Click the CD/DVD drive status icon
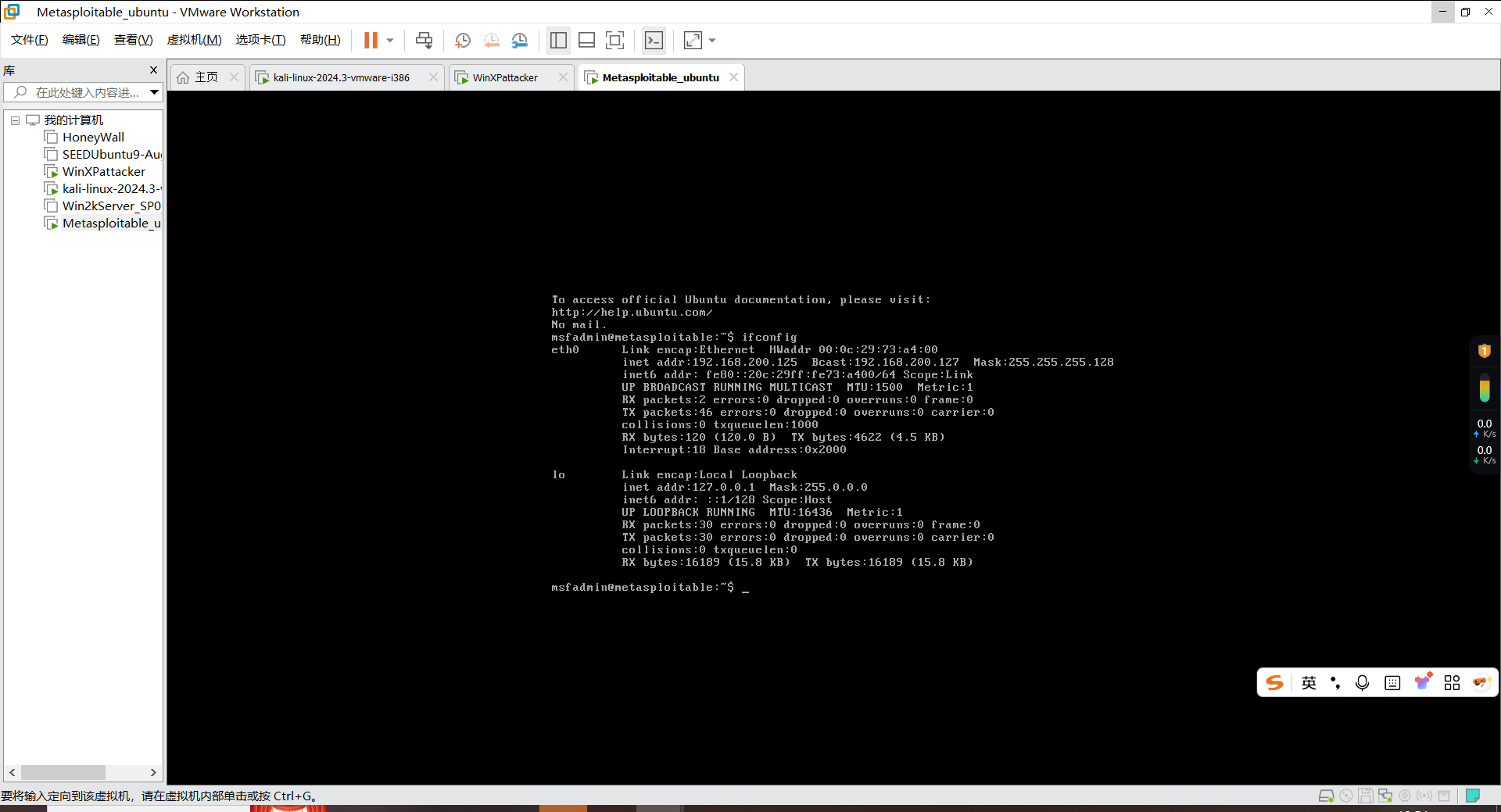 click(1346, 796)
